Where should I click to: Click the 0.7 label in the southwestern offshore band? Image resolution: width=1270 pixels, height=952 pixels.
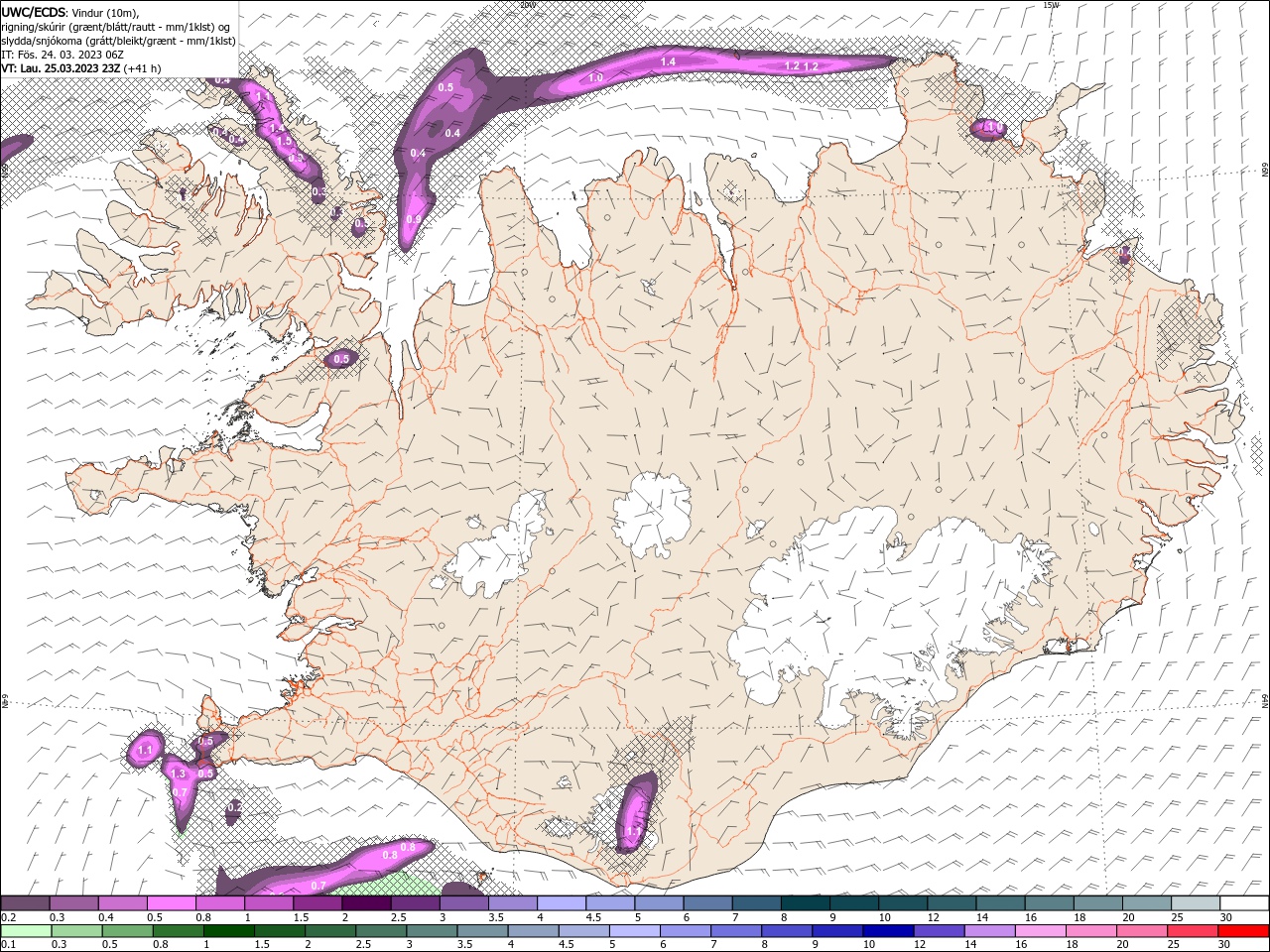click(318, 886)
